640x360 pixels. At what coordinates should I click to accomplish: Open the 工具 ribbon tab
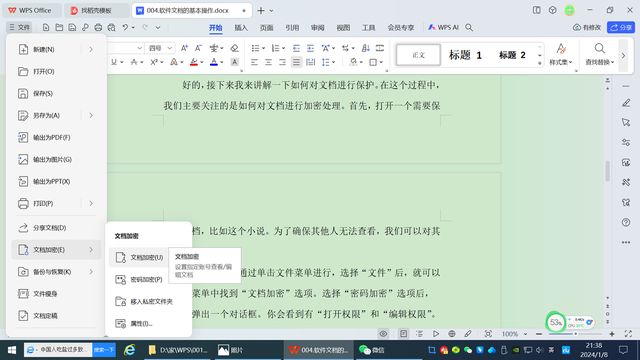[x=369, y=27]
